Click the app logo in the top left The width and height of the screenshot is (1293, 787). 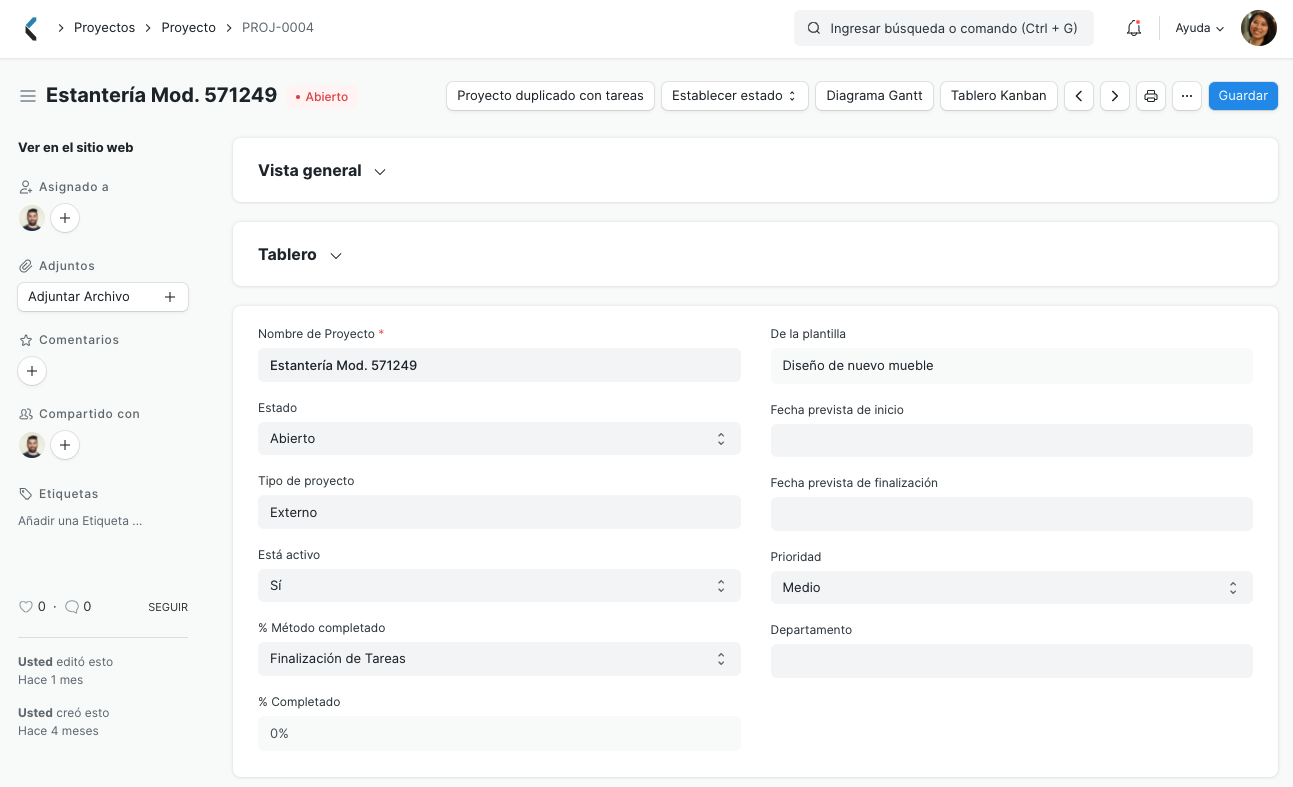[31, 28]
